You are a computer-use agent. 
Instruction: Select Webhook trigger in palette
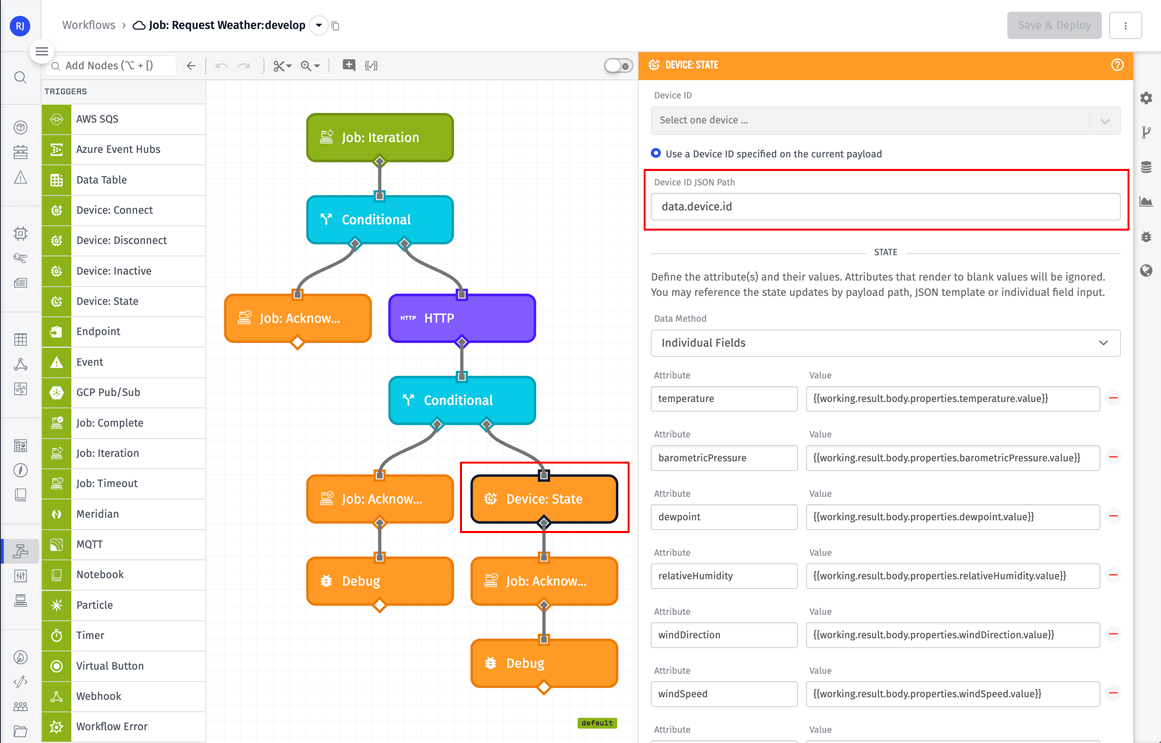[124, 696]
